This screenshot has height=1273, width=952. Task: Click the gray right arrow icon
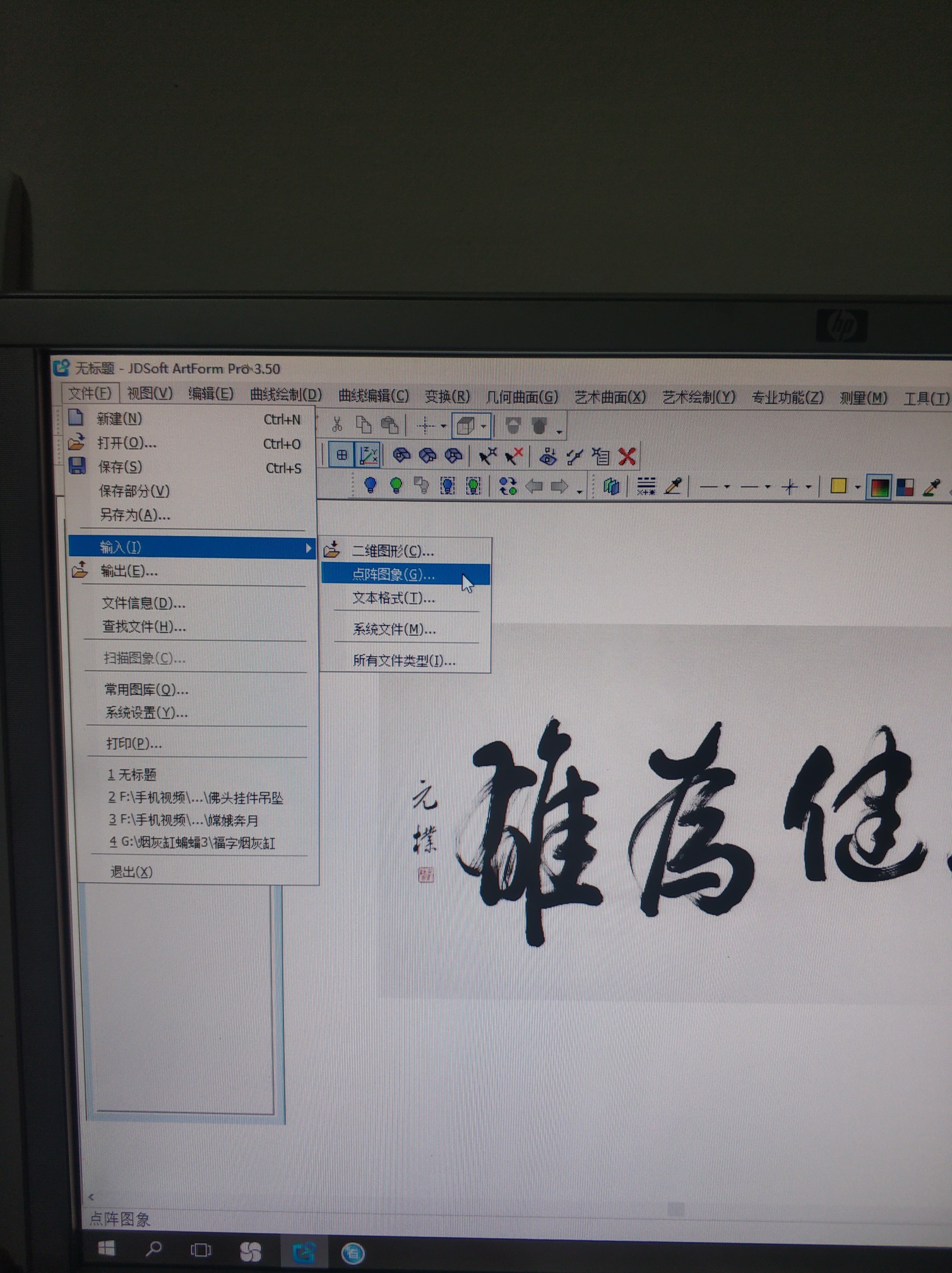click(x=559, y=486)
